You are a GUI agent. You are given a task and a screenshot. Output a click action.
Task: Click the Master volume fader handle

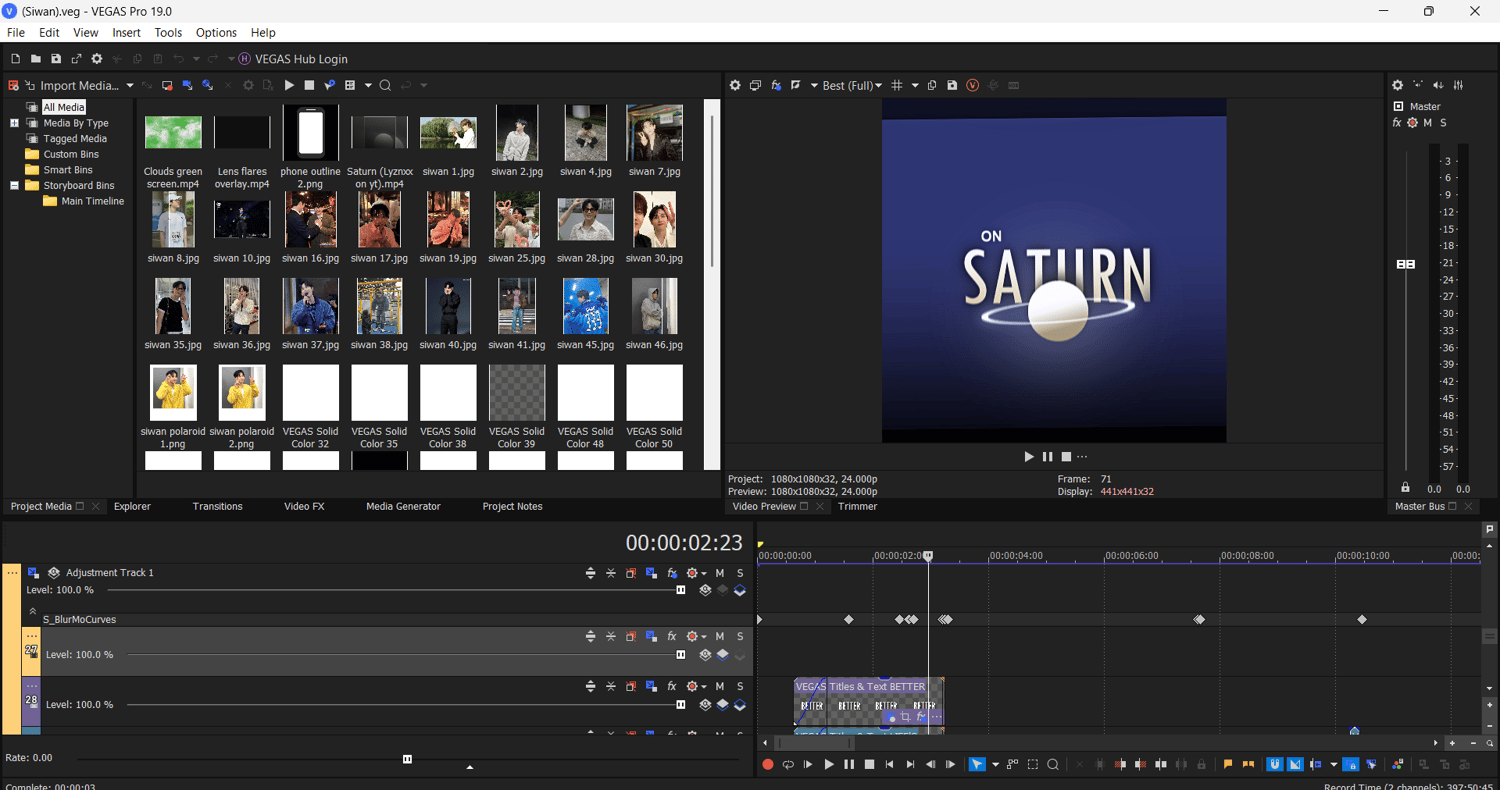pyautogui.click(x=1405, y=264)
